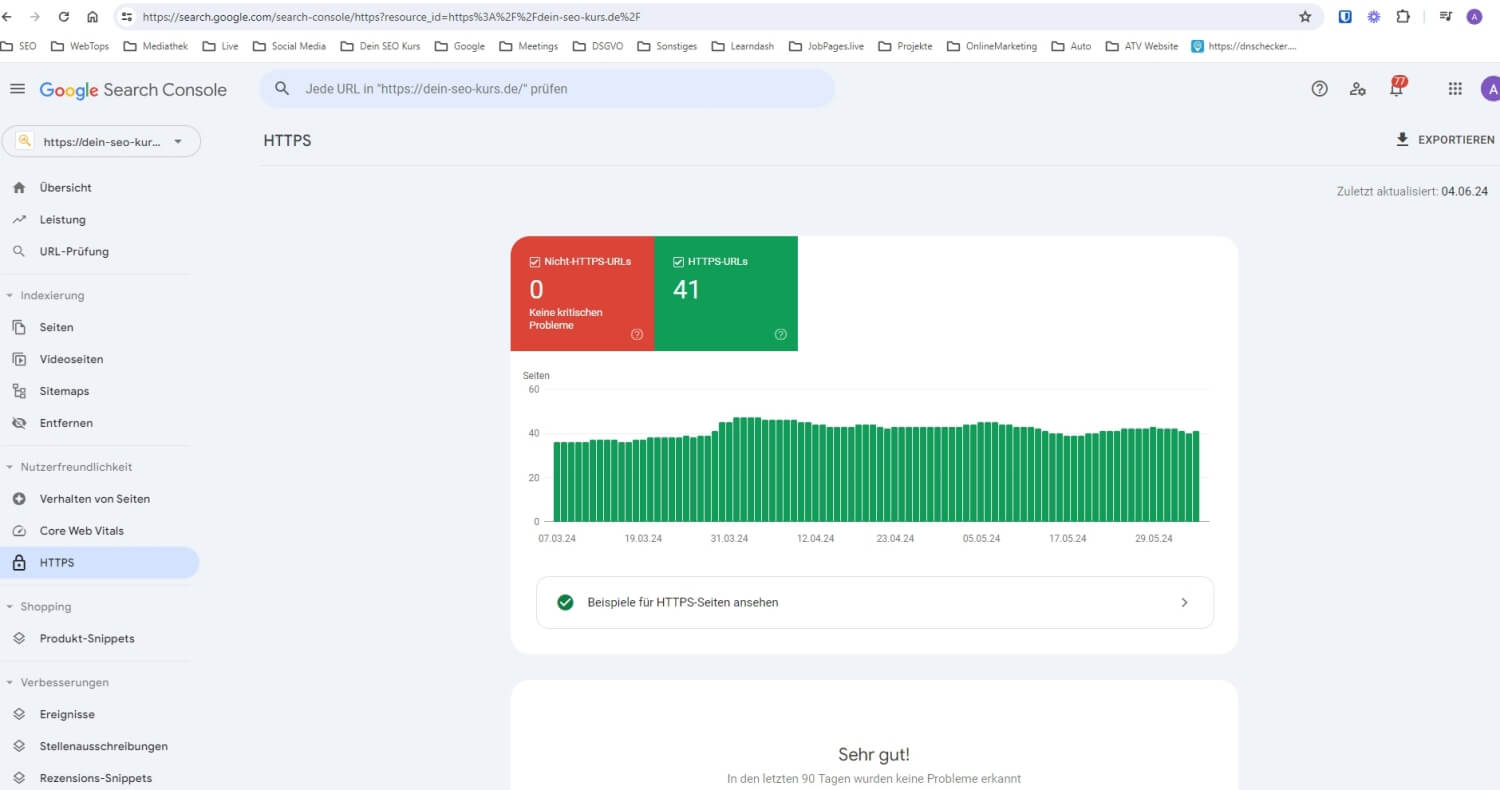Viewport: 1500px width, 790px height.
Task: Click the home icon next to Übersicht
Action: [19, 187]
